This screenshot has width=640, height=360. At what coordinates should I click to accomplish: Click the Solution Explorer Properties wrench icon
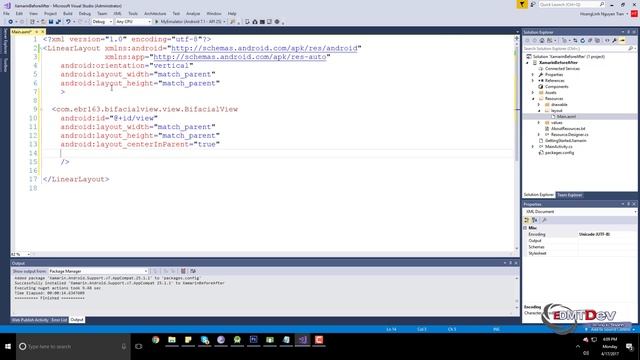point(614,40)
